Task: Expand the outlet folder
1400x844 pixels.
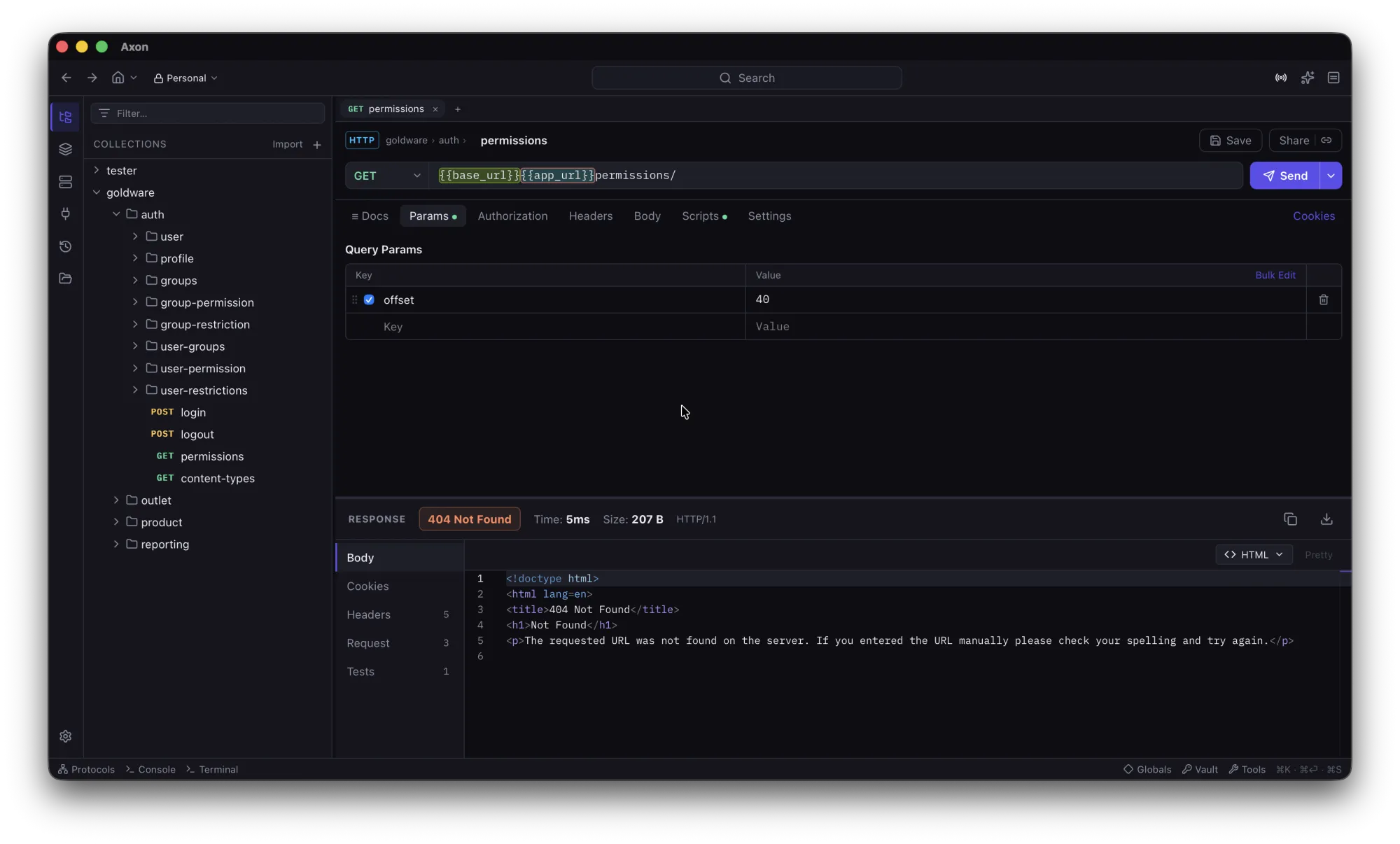Action: pyautogui.click(x=116, y=500)
